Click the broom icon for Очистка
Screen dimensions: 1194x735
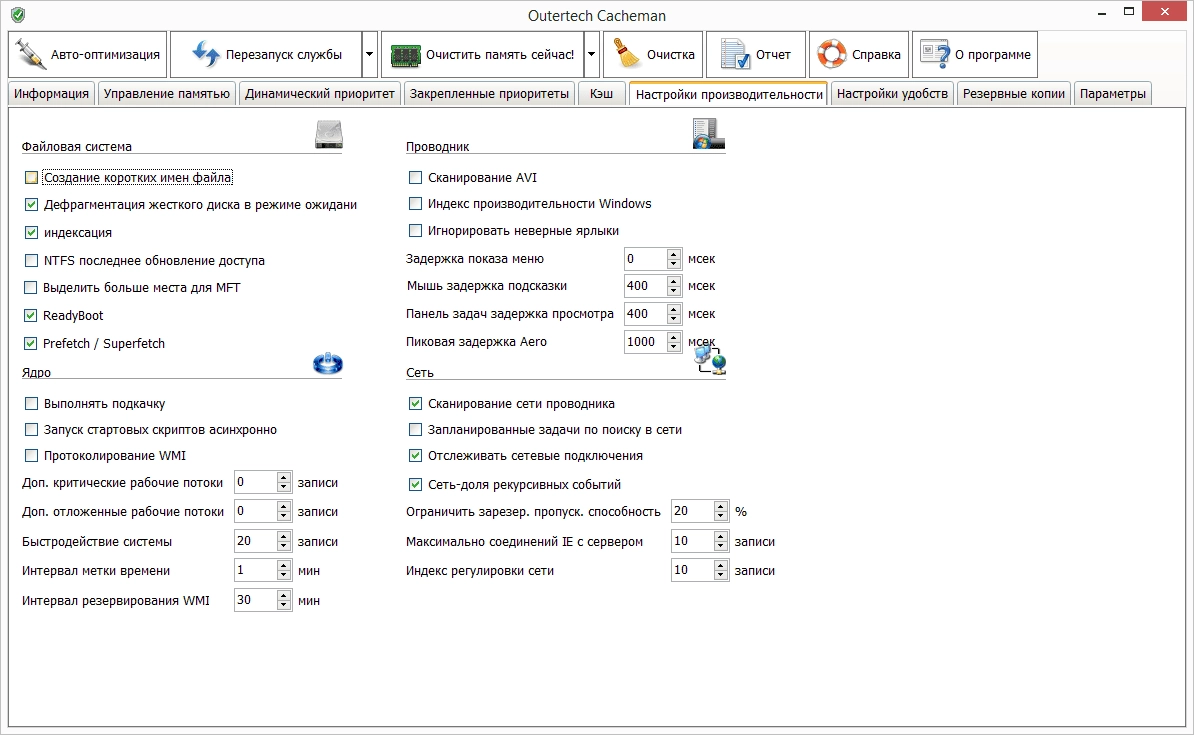(627, 54)
